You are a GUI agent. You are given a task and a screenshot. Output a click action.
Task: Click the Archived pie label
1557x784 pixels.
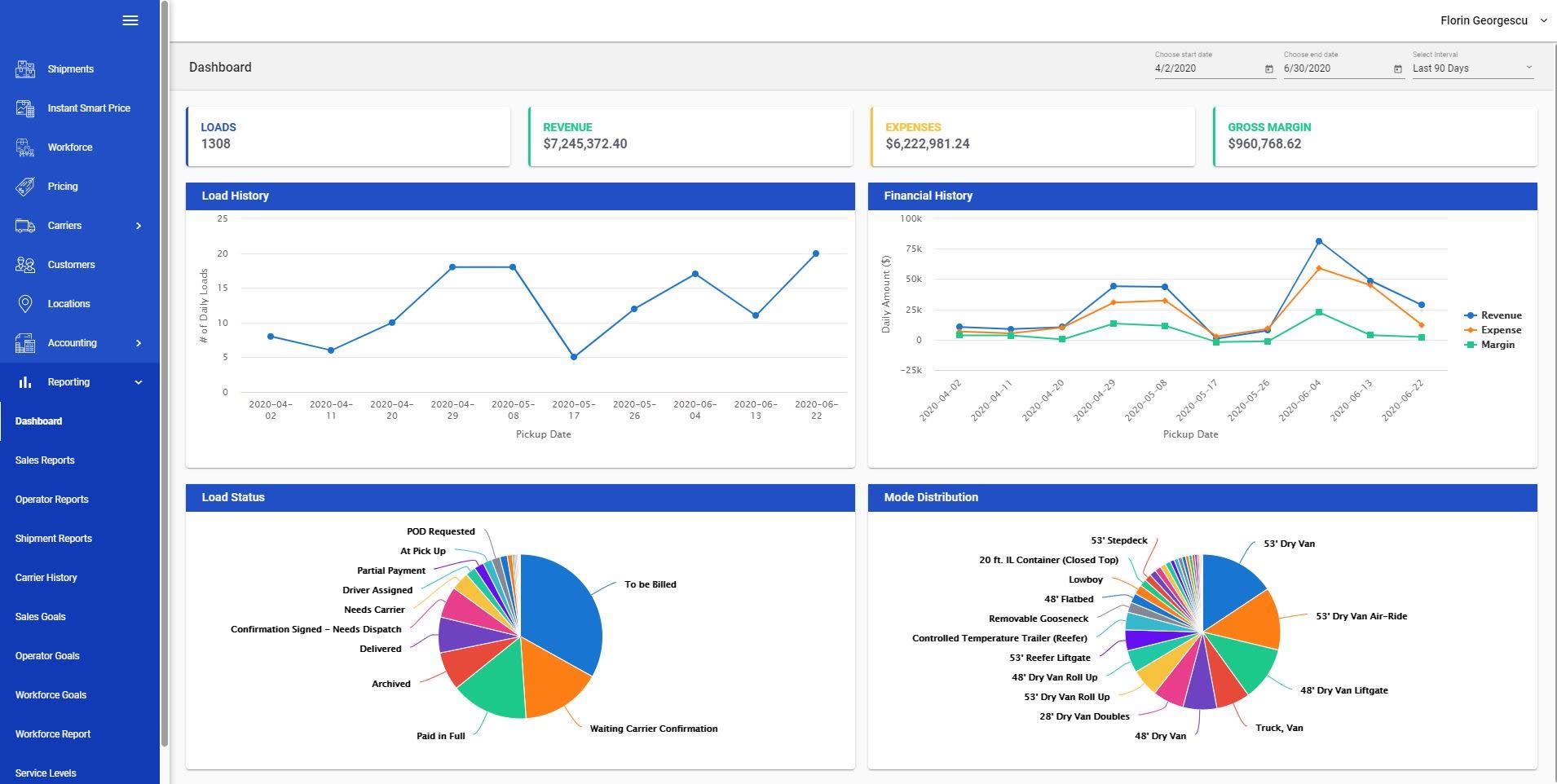391,684
